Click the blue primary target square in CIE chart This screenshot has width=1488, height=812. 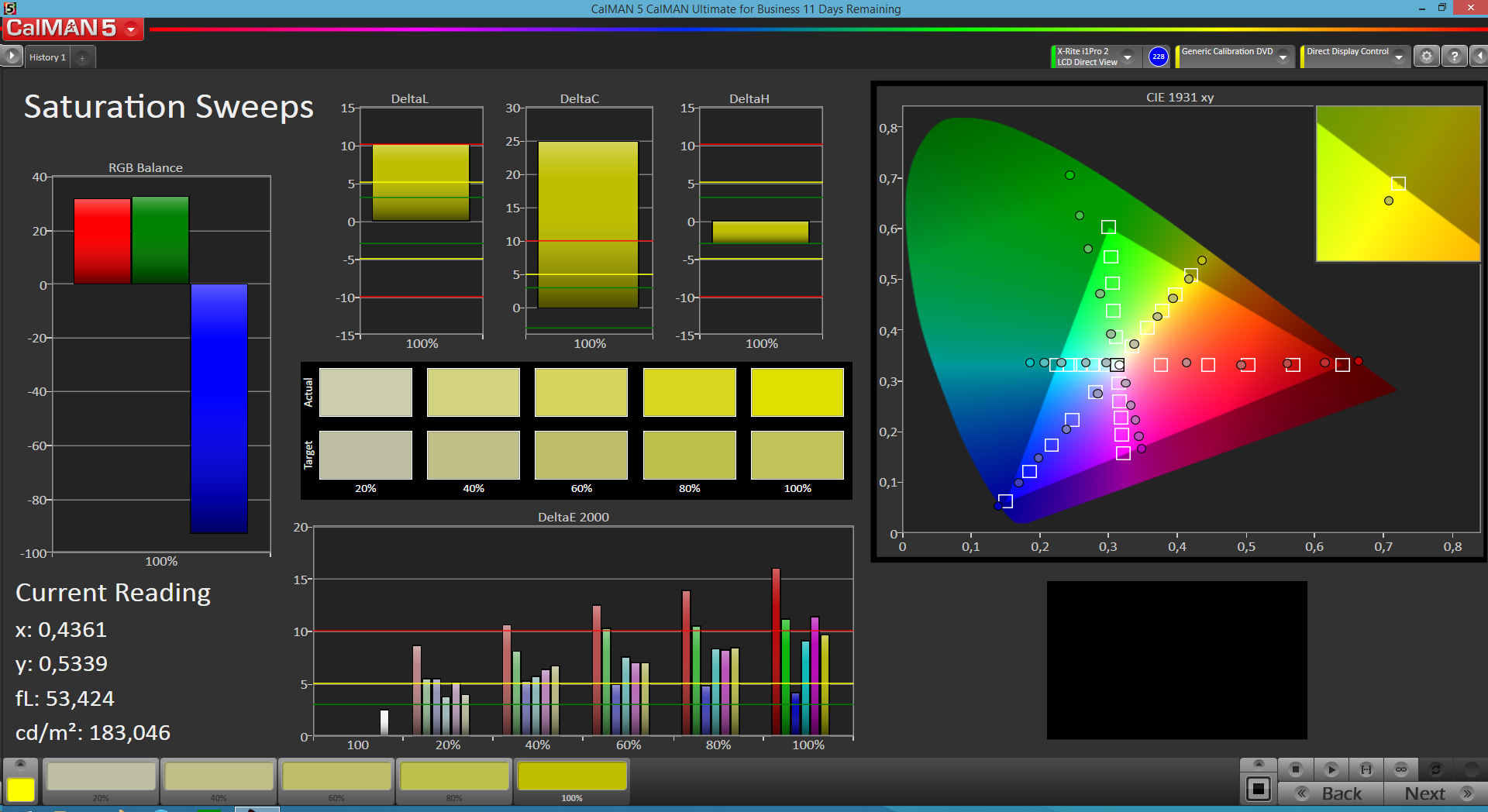[1005, 501]
